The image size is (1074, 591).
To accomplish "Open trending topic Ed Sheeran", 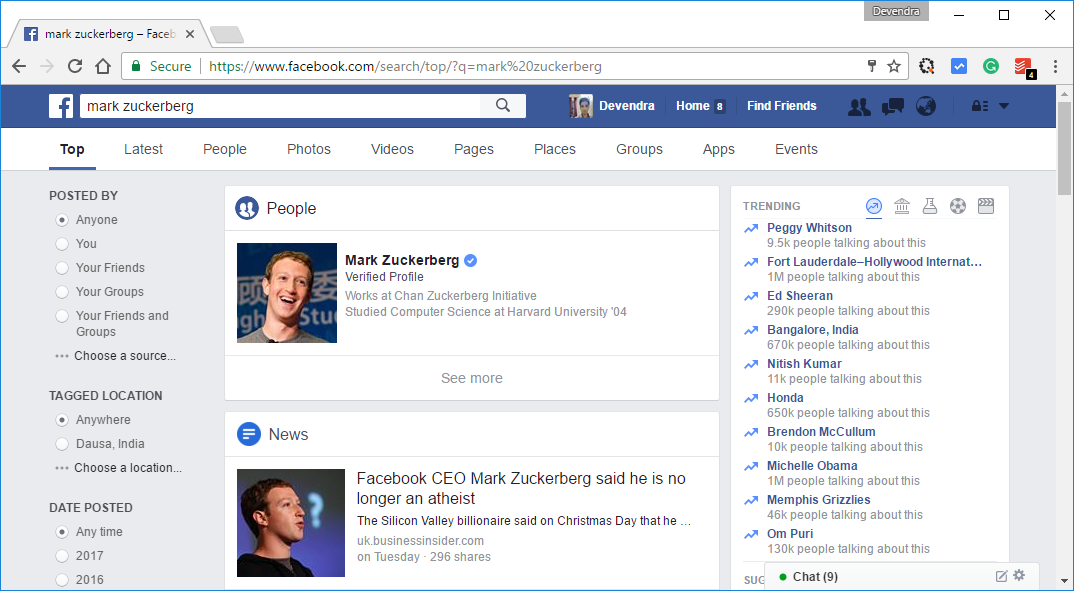I will [x=800, y=296].
